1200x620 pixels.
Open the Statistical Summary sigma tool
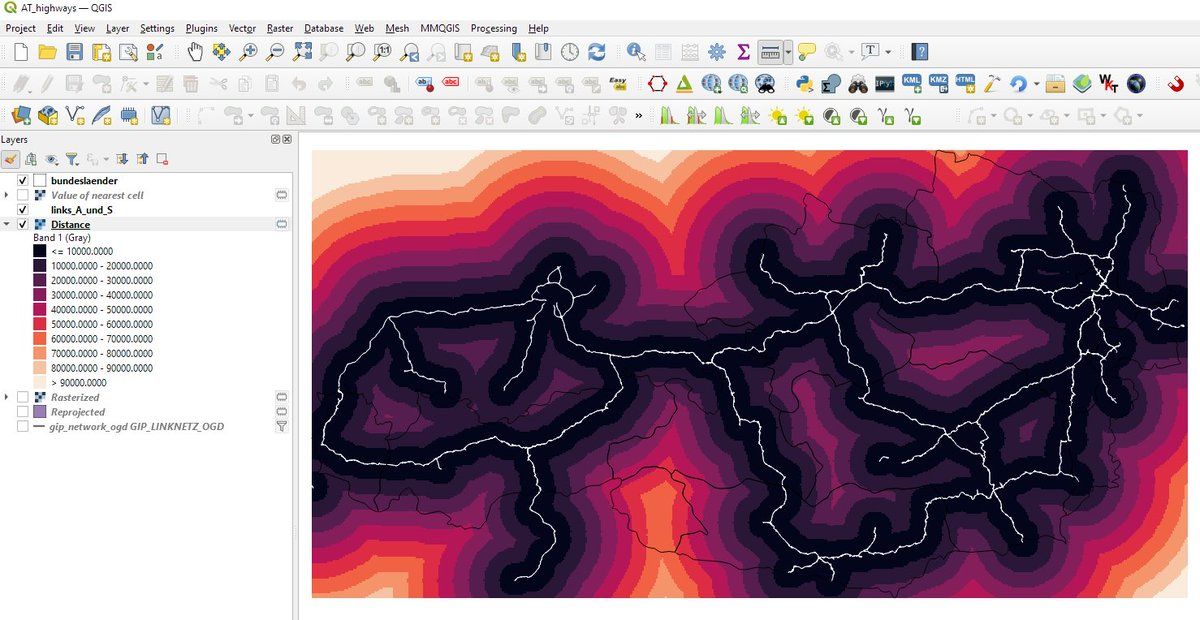tap(743, 51)
